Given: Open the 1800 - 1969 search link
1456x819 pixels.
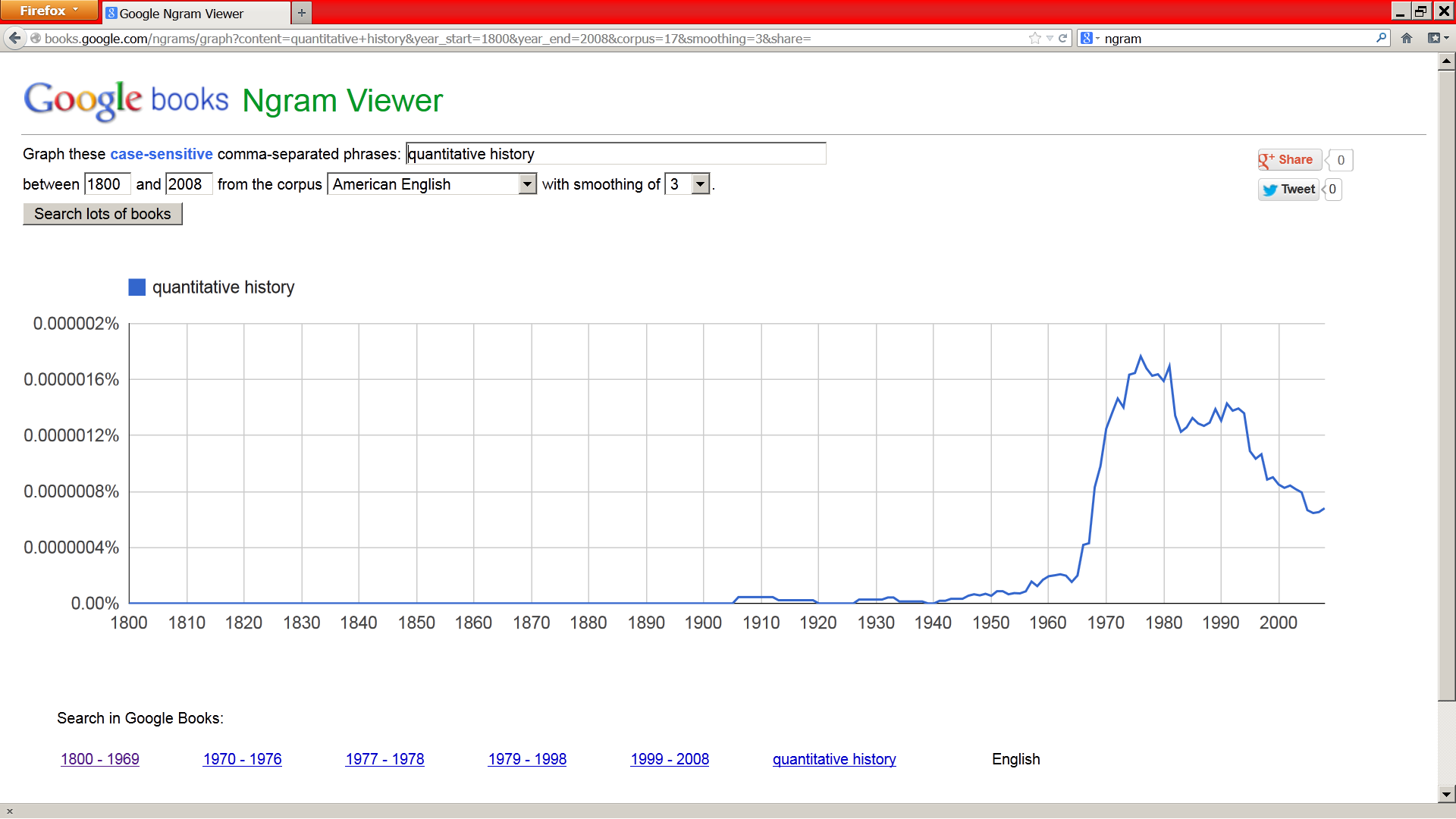Looking at the screenshot, I should point(100,759).
